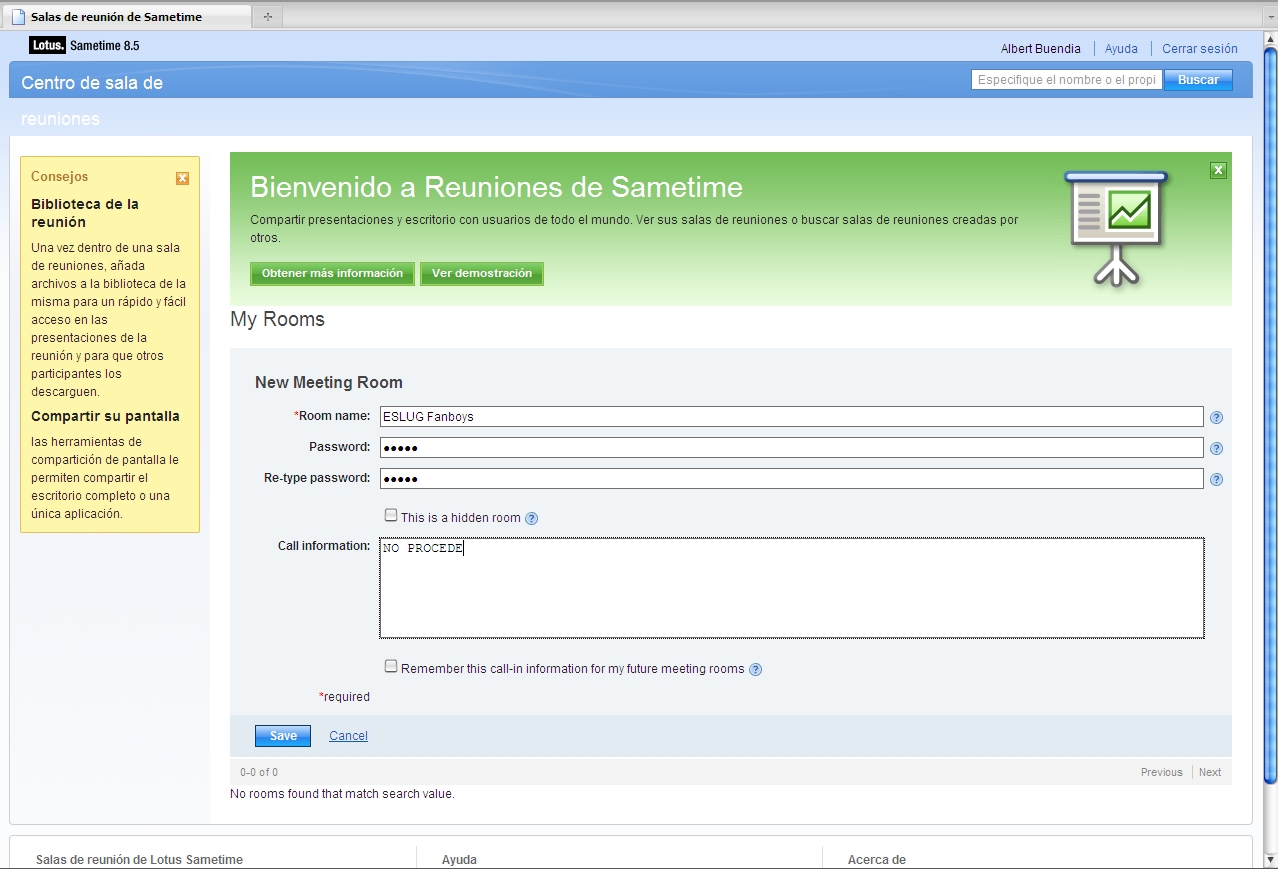Open help icon next to Re-type password field
The height and width of the screenshot is (869, 1278).
pyautogui.click(x=1216, y=480)
